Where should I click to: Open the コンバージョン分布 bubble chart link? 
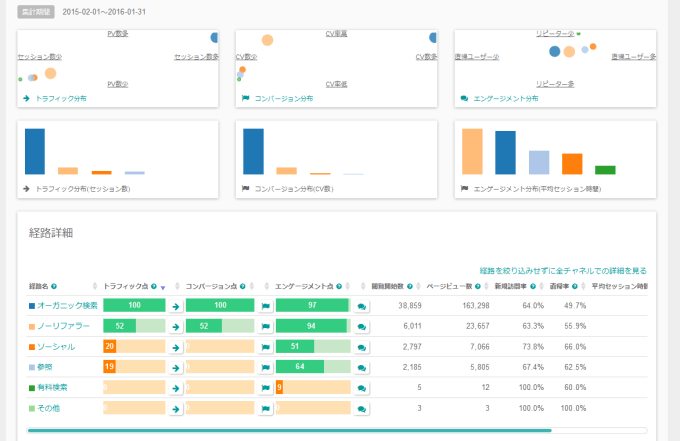(x=277, y=99)
